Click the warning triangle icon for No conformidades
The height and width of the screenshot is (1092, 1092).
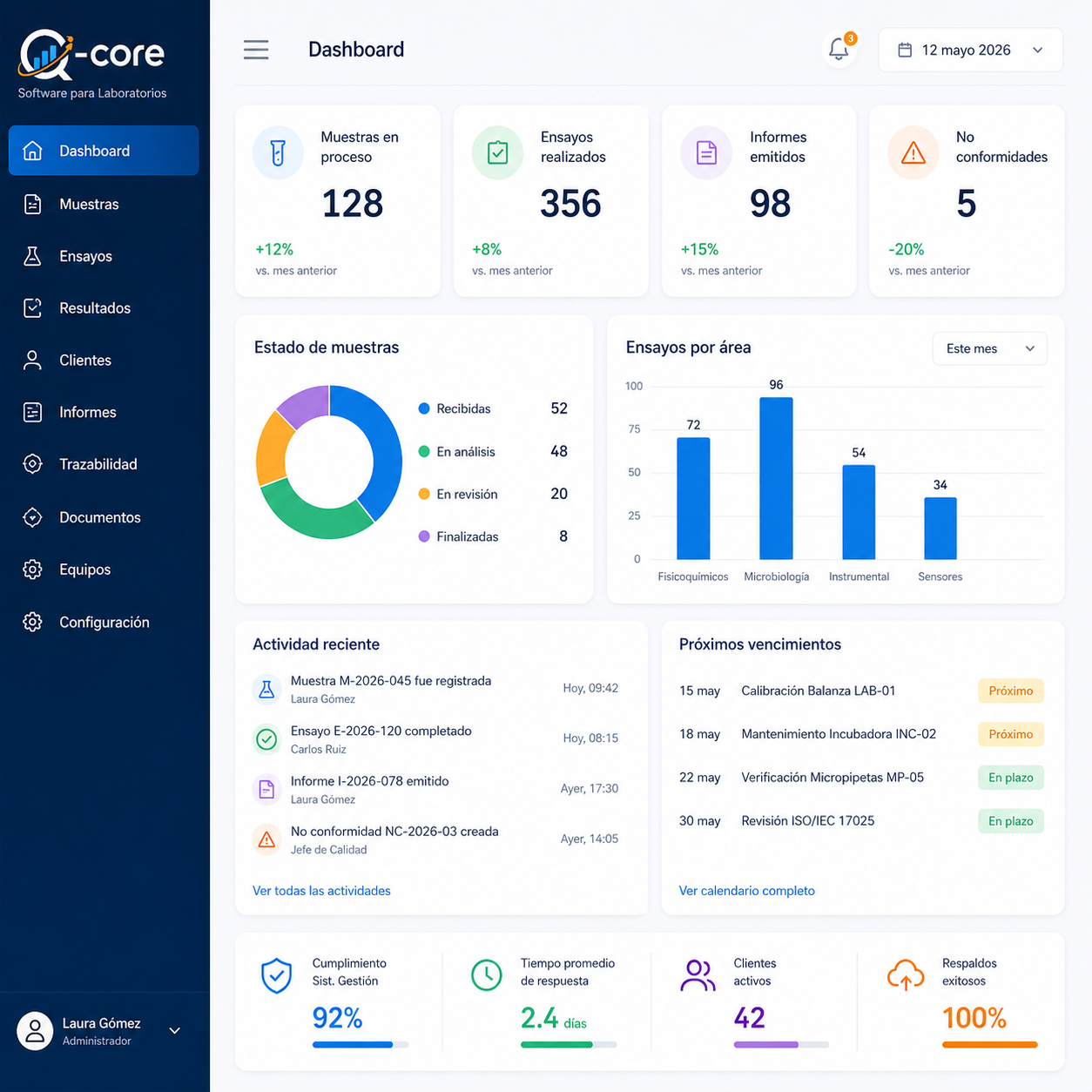913,153
